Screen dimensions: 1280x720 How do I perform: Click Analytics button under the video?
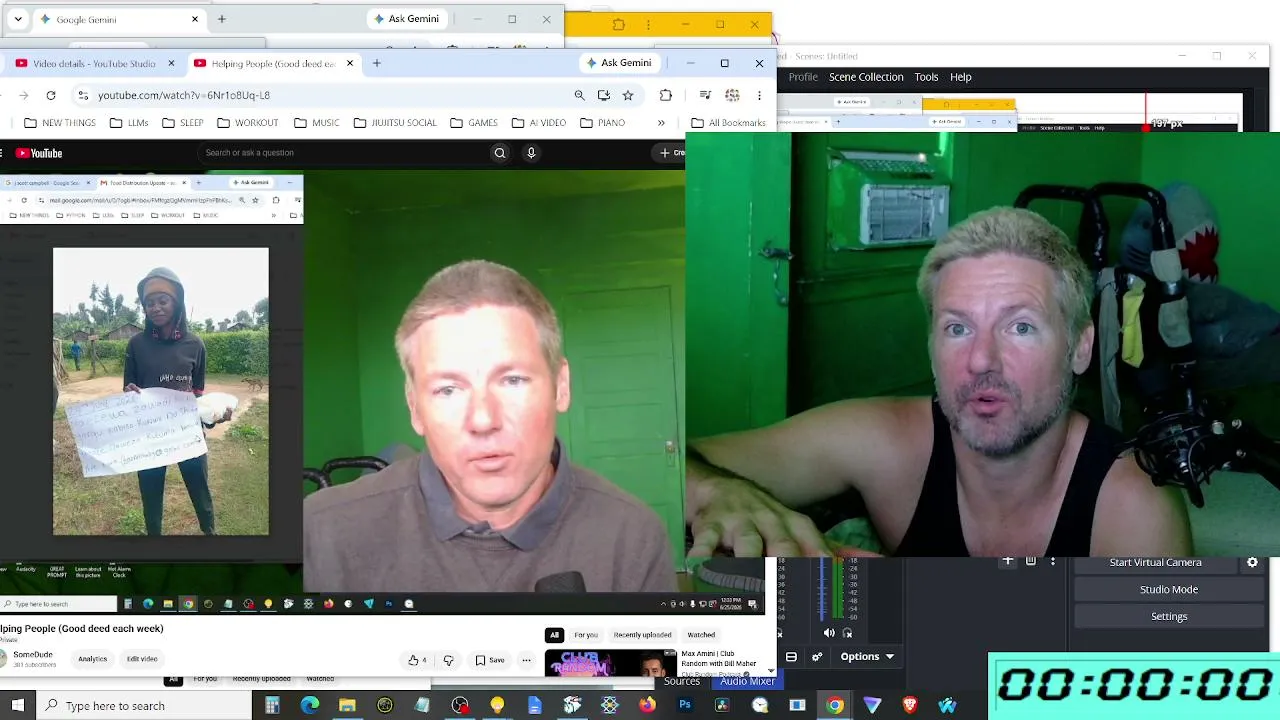tap(93, 659)
